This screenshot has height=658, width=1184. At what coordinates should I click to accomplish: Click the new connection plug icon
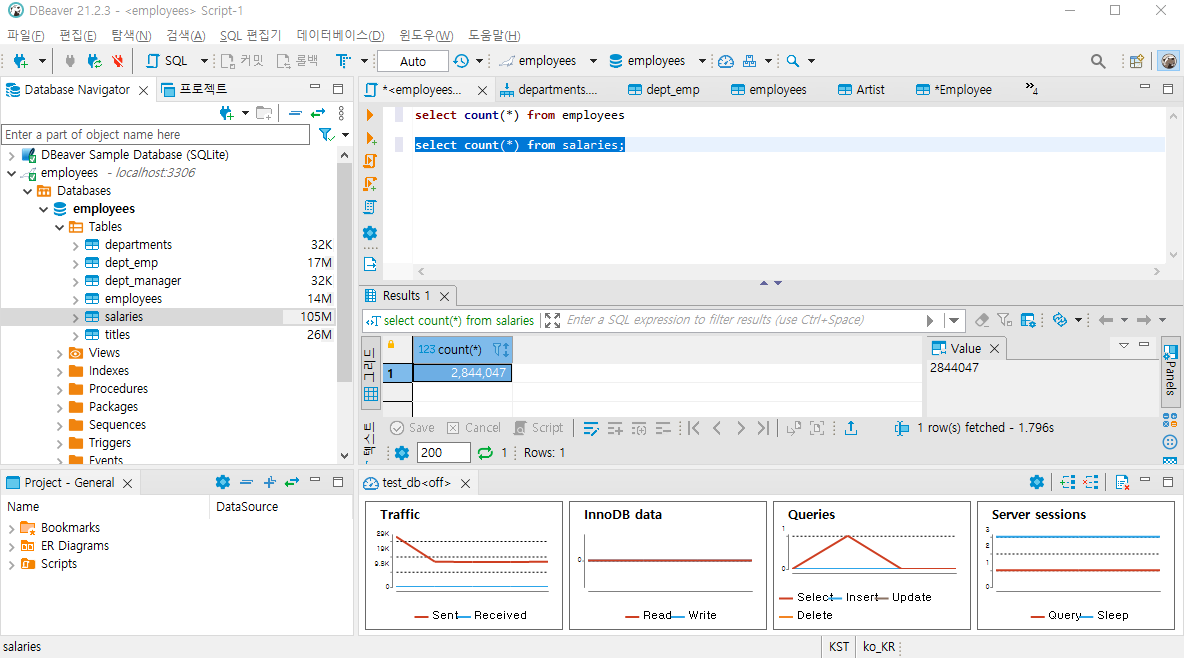click(x=21, y=61)
